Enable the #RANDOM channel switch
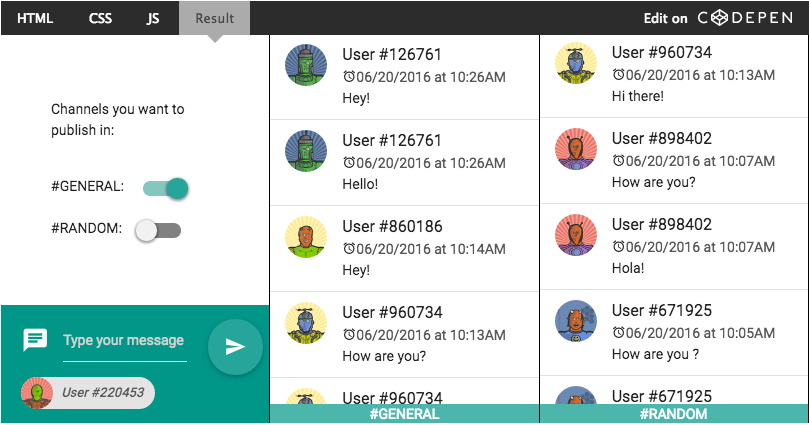Image resolution: width=809 pixels, height=425 pixels. (x=159, y=230)
